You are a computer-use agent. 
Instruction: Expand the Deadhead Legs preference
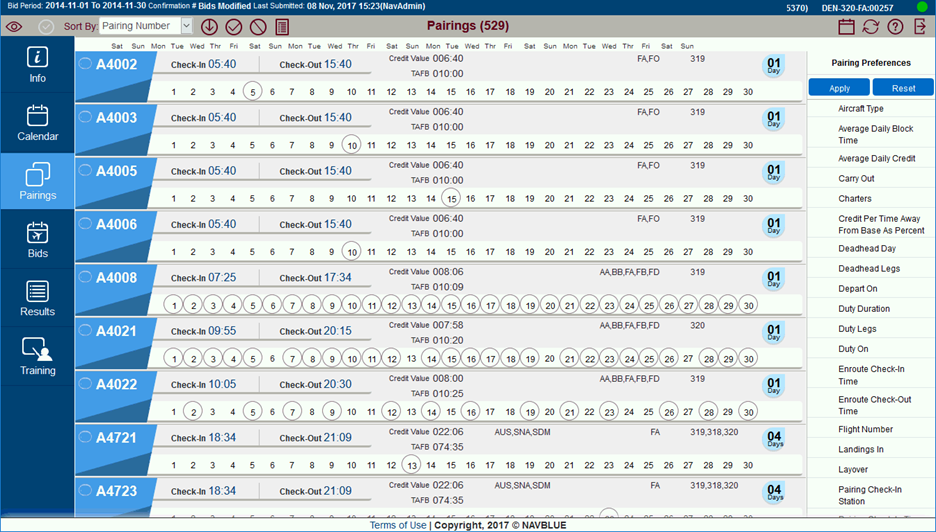pyautogui.click(x=869, y=269)
